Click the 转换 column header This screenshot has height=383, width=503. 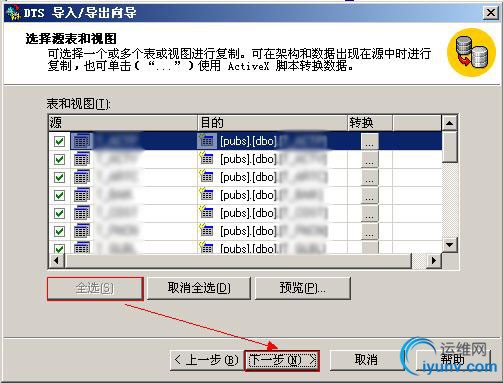[370, 123]
